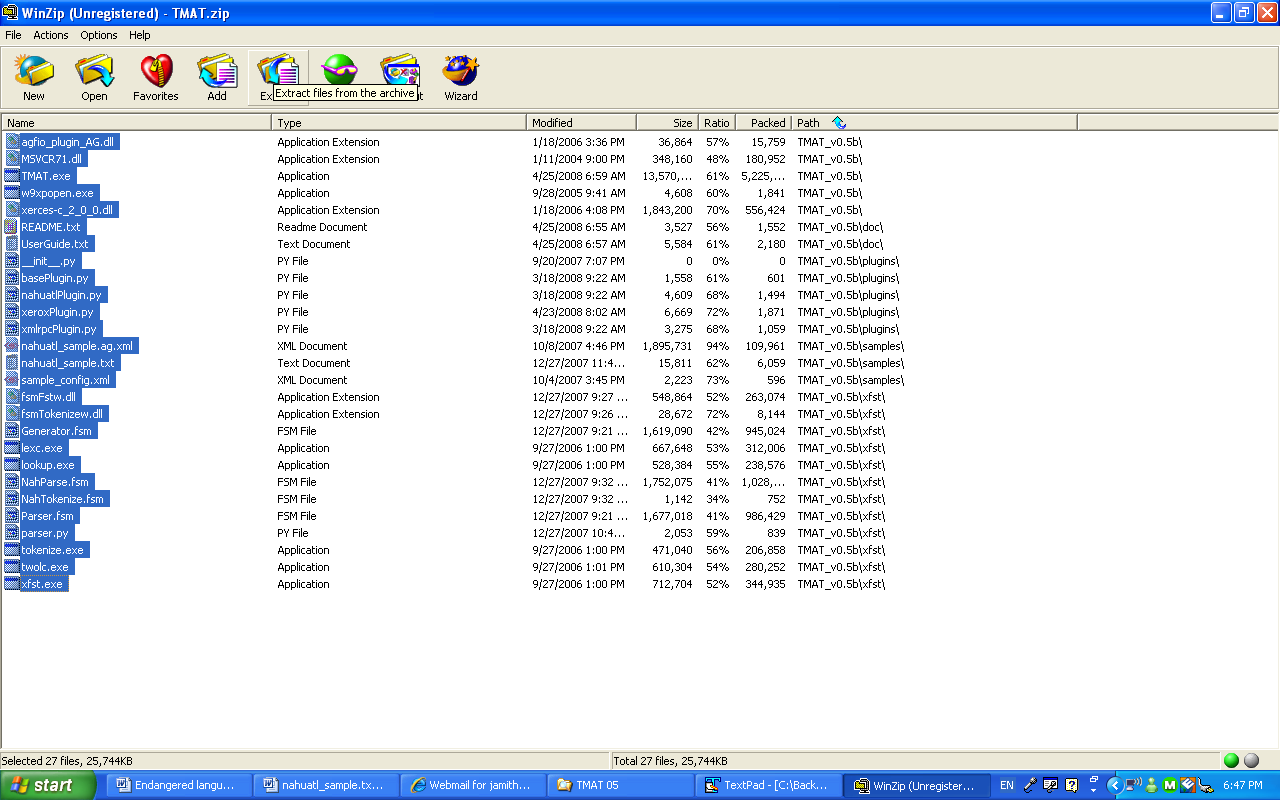Viewport: 1280px width, 800px height.
Task: Select file nahuatl_sample.txt
Action: (x=68, y=363)
